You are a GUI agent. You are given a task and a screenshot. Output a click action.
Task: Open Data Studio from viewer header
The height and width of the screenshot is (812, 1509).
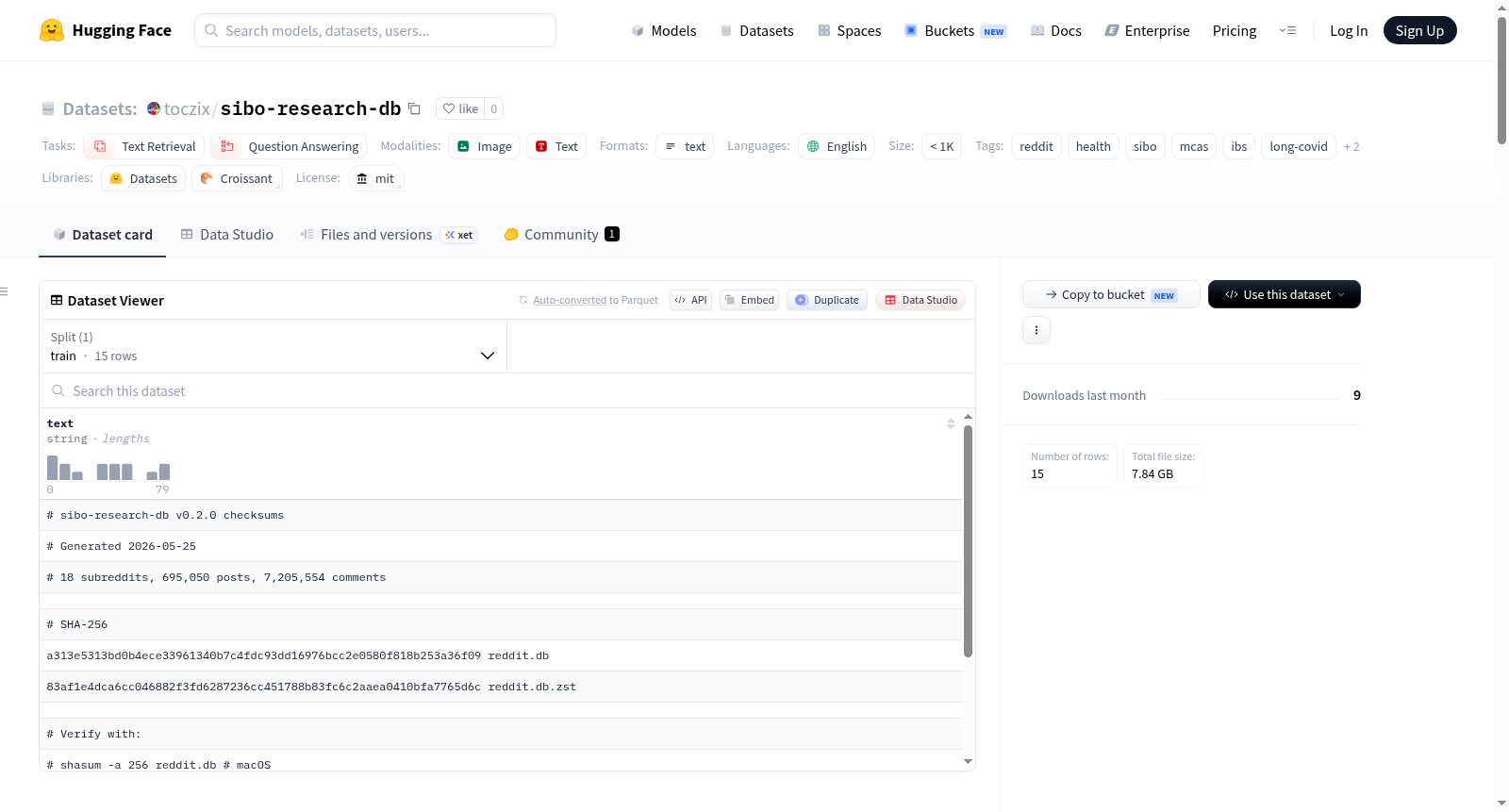920,300
